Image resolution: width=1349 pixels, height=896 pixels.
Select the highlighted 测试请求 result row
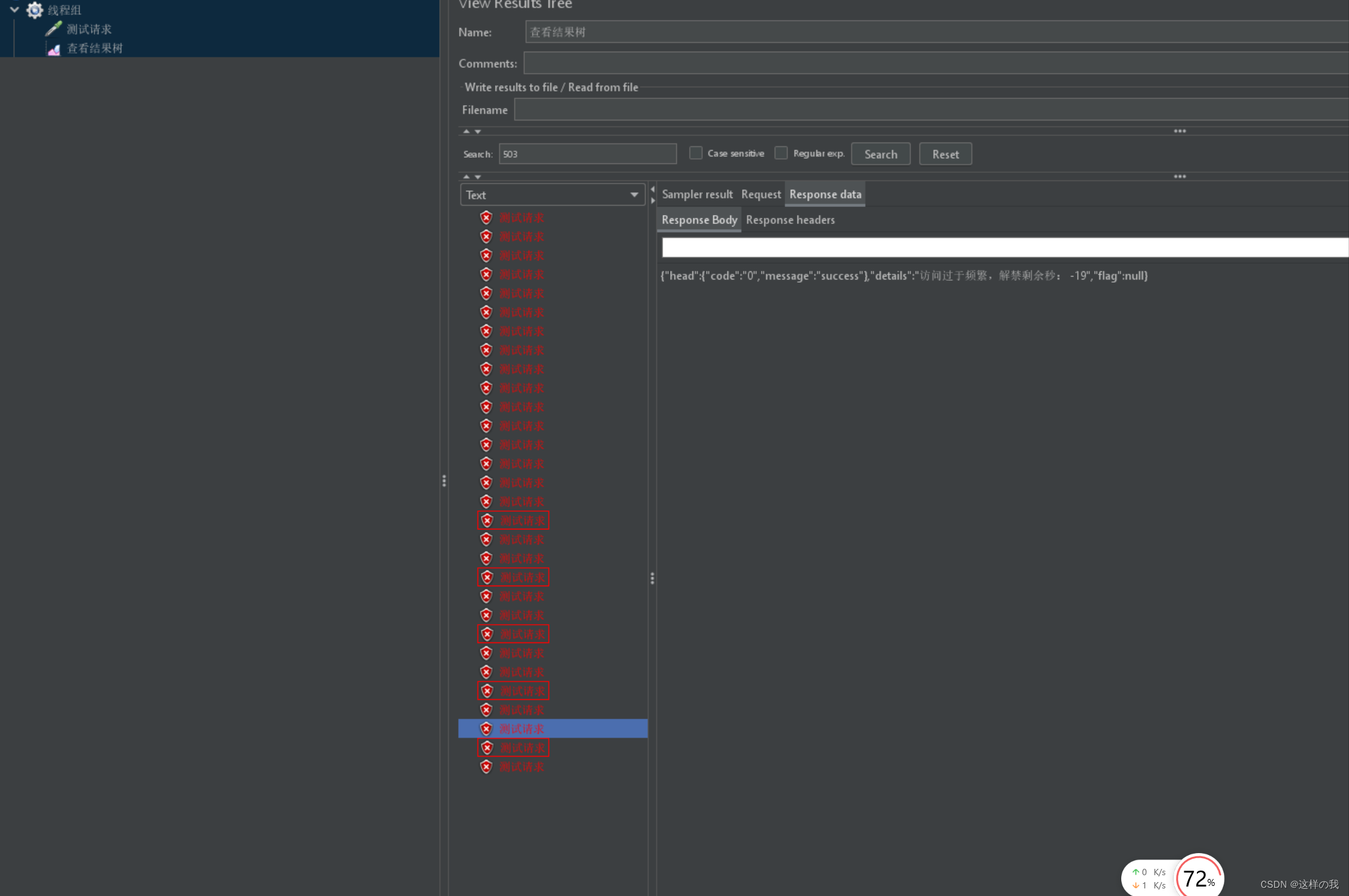point(553,729)
